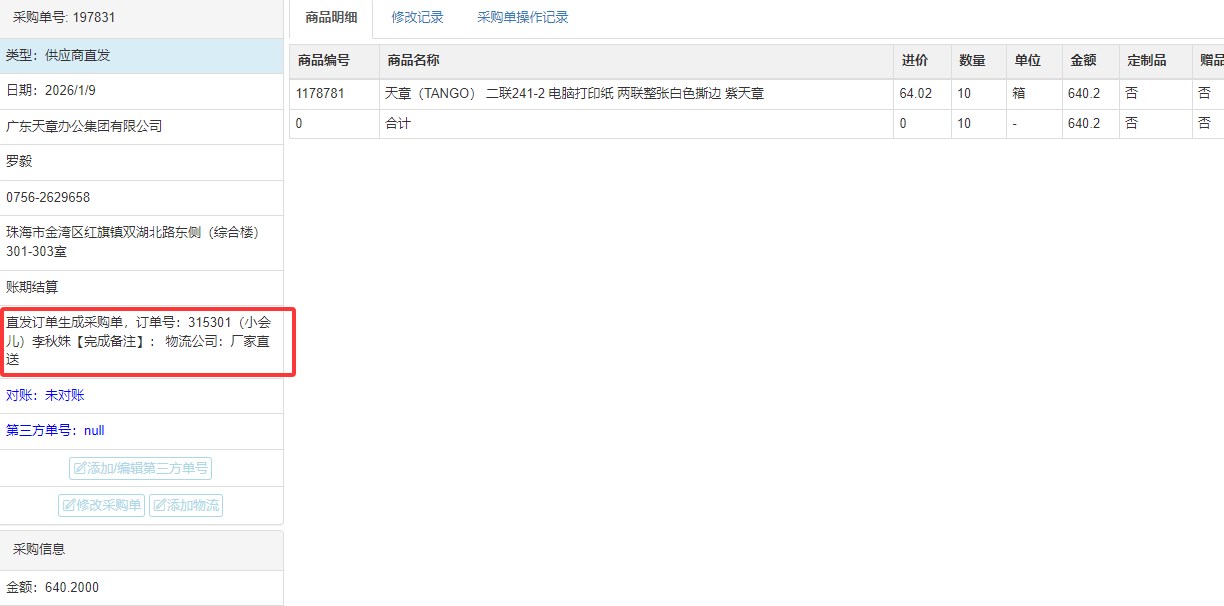The image size is (1224, 606).
Task: Open the 采购单操作记录 tab
Action: point(522,18)
